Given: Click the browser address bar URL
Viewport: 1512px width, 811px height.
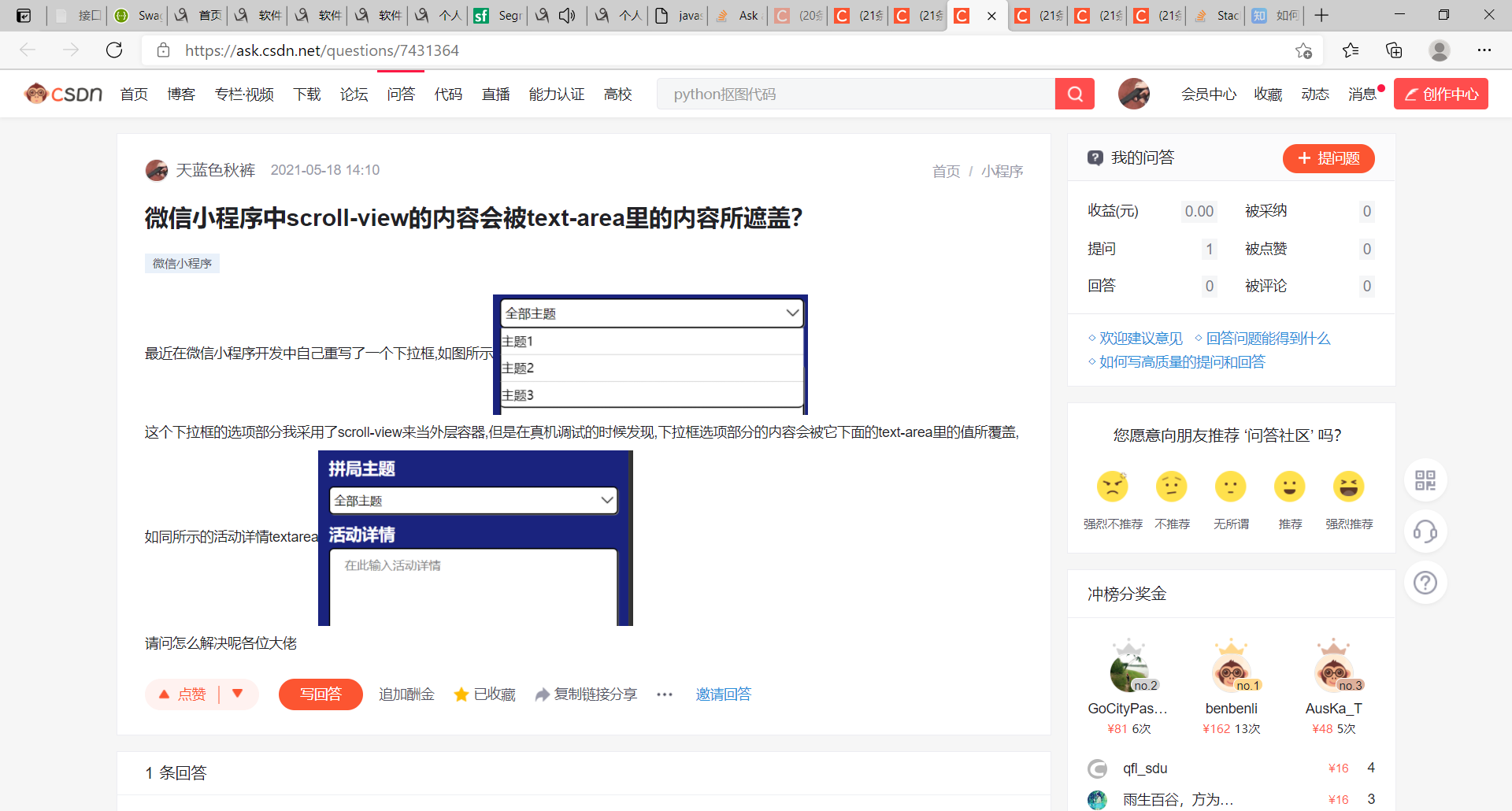Looking at the screenshot, I should (322, 50).
